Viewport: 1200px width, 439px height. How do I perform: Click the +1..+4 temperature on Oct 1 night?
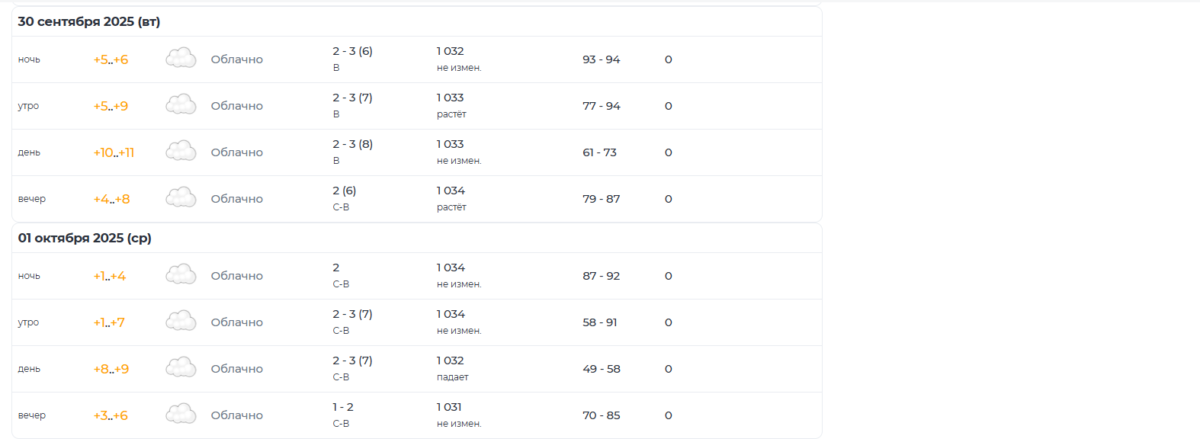[109, 276]
